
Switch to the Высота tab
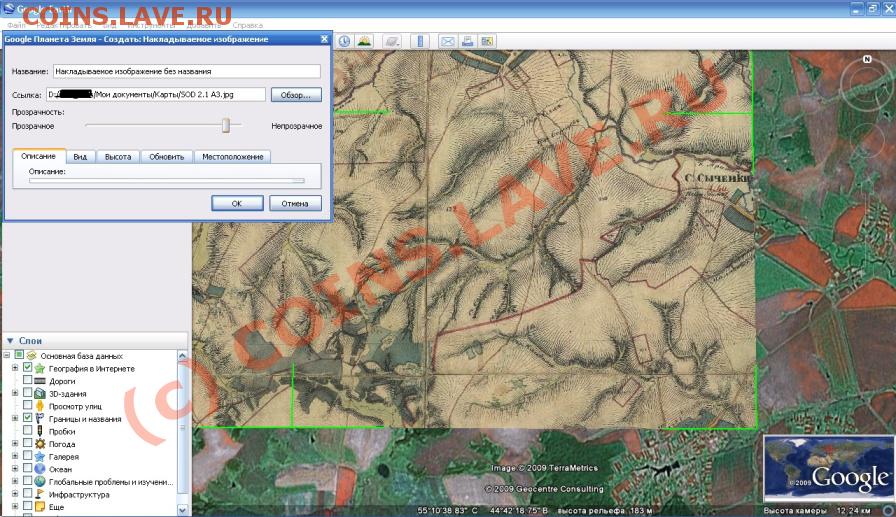coord(118,157)
